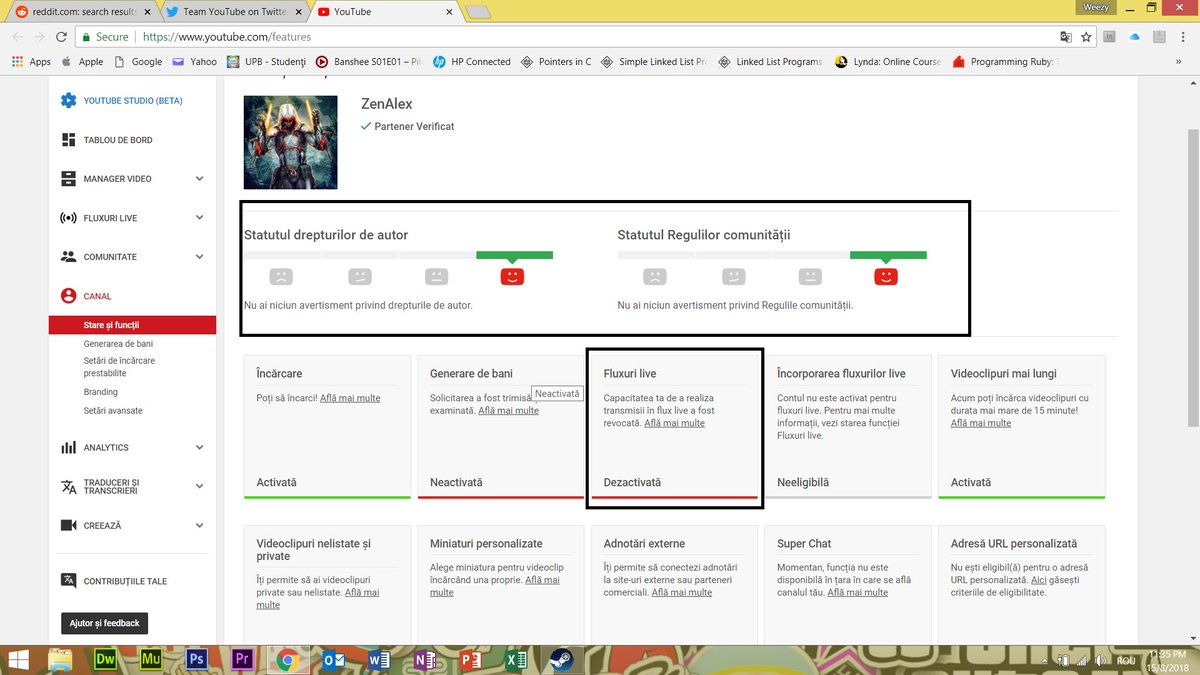The width and height of the screenshot is (1200, 675).
Task: Expand the Manager Video section chevron
Action: point(199,179)
